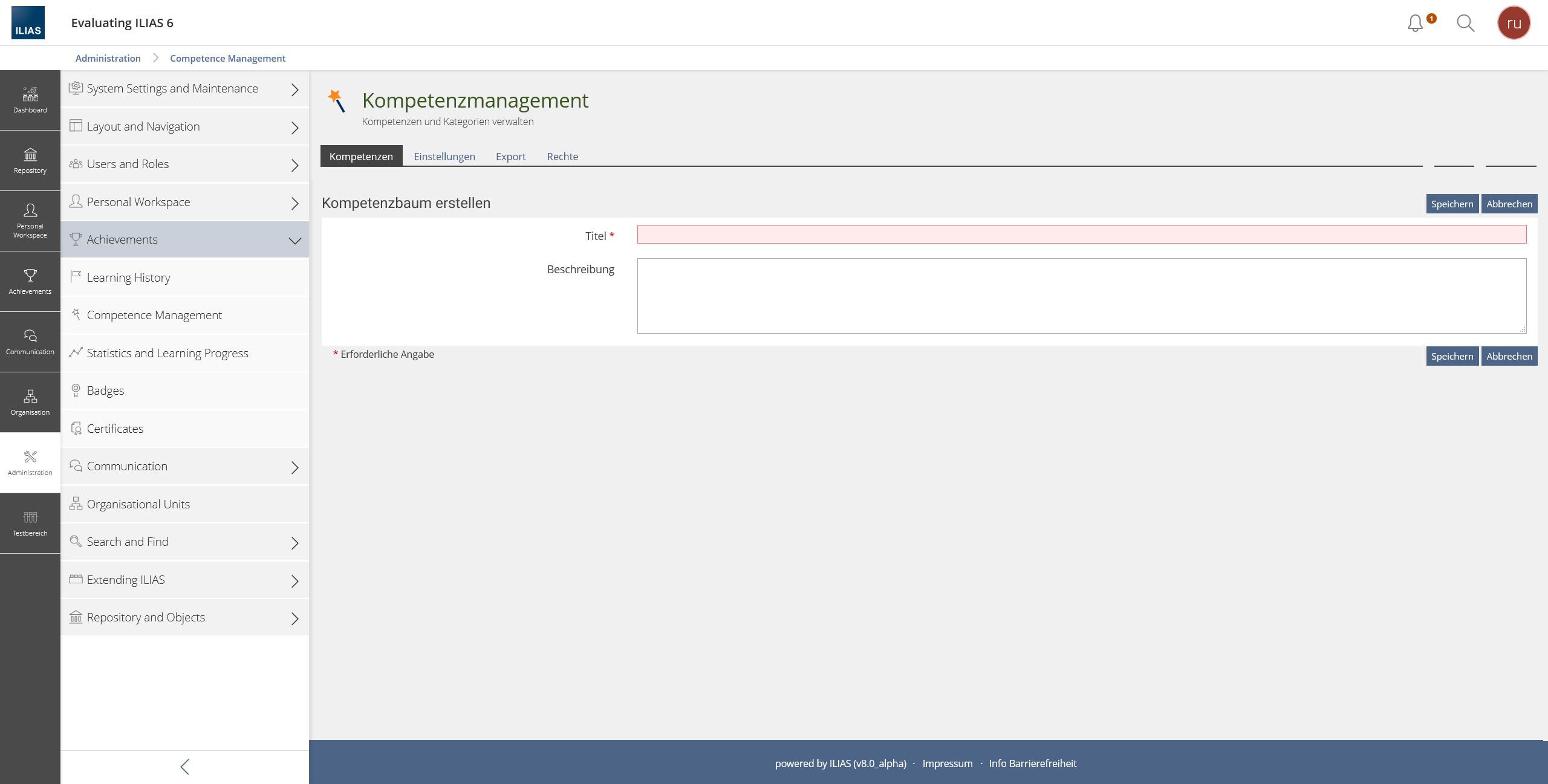Open Communication icon in the main sidebar
This screenshot has height=784, width=1548.
tap(30, 342)
